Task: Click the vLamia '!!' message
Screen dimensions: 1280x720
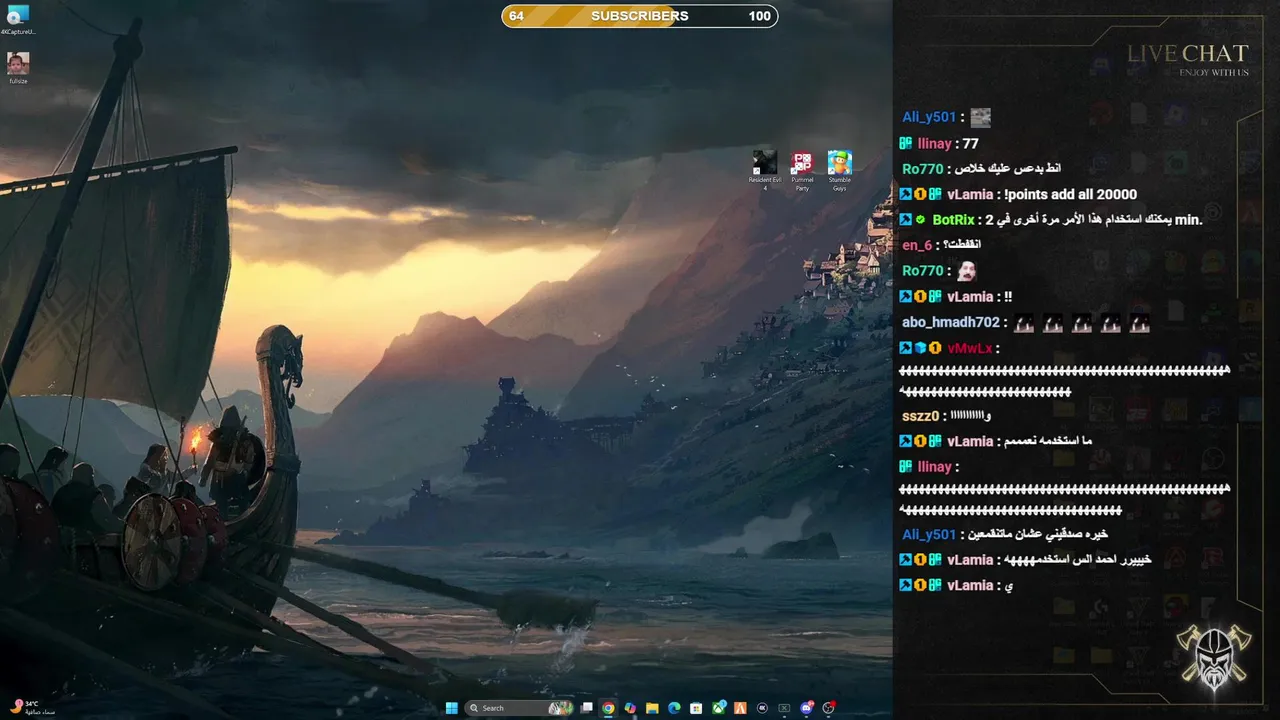Action: click(x=956, y=297)
